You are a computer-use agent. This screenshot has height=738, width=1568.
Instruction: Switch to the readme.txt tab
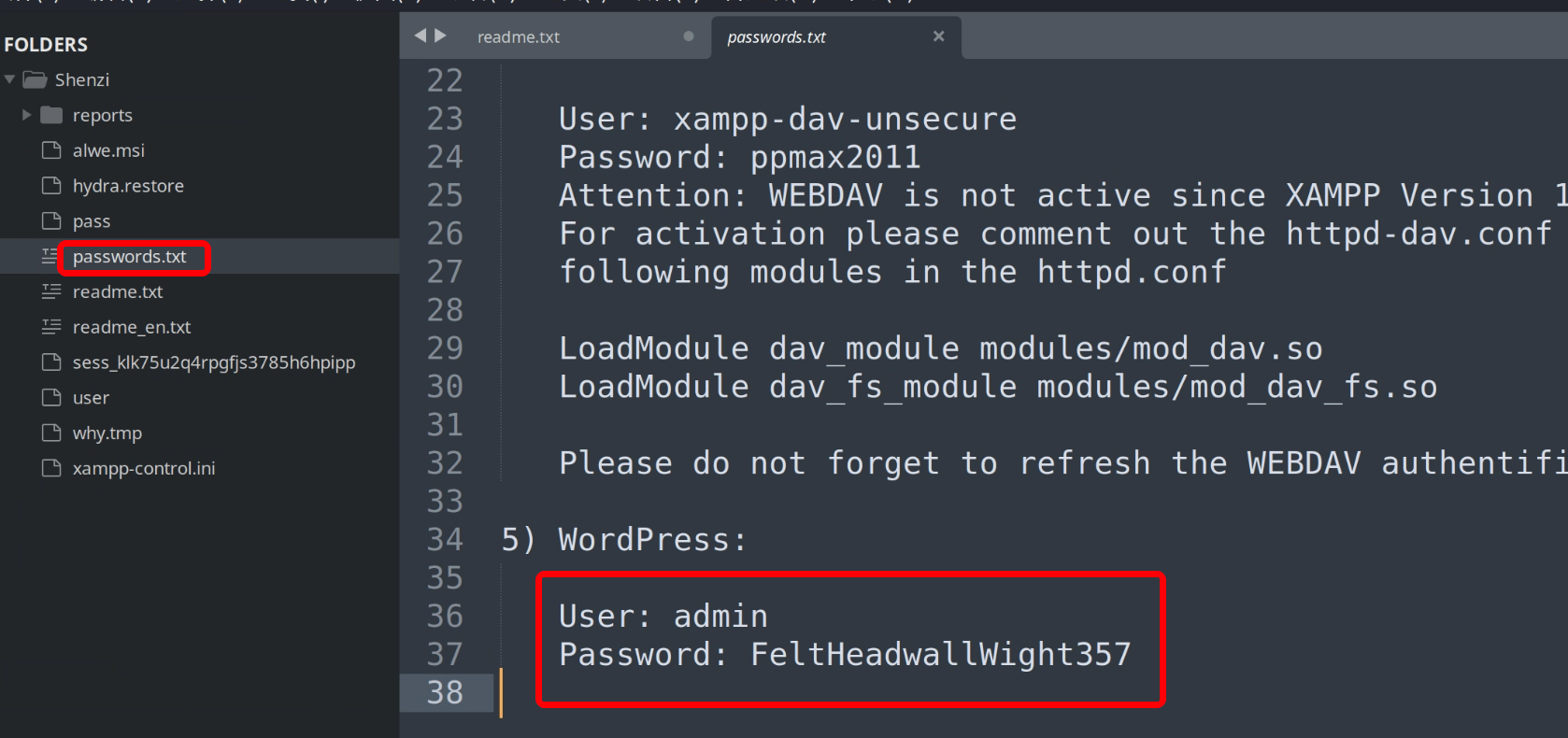[x=519, y=37]
